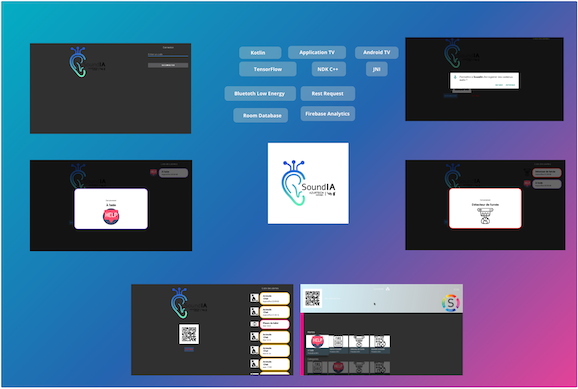The height and width of the screenshot is (389, 578).
Task: Open the login screen screenshot
Action: pos(111,88)
